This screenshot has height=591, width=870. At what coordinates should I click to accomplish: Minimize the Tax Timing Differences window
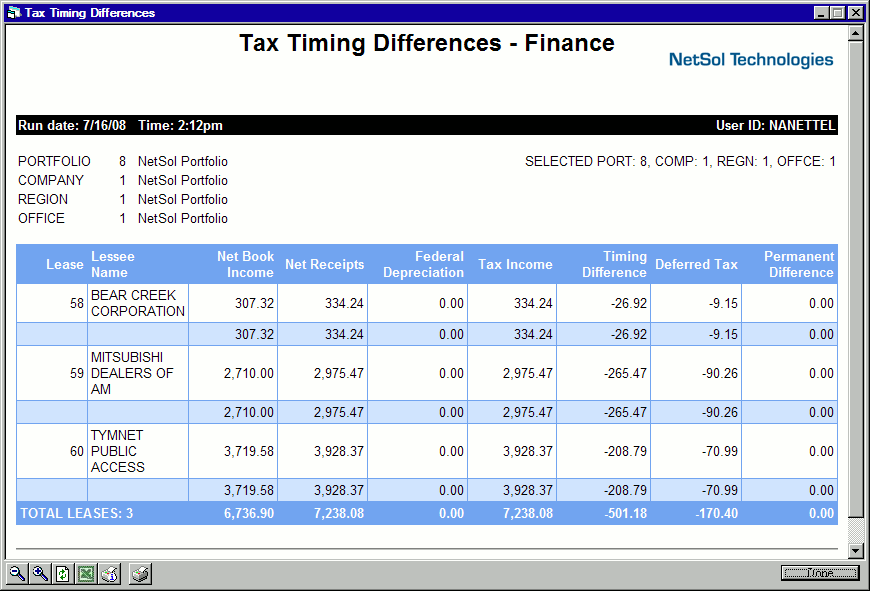tap(821, 13)
